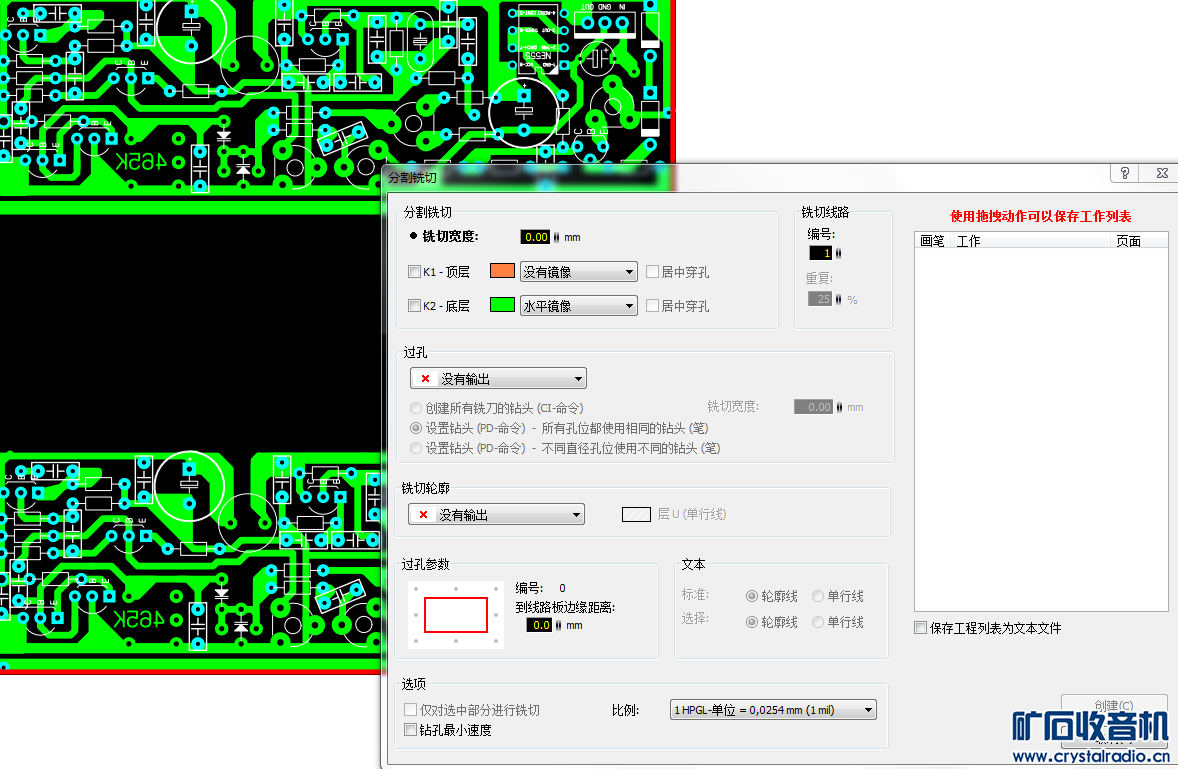Click the orange K1 layer color swatch
The height and width of the screenshot is (769, 1178).
[x=502, y=271]
